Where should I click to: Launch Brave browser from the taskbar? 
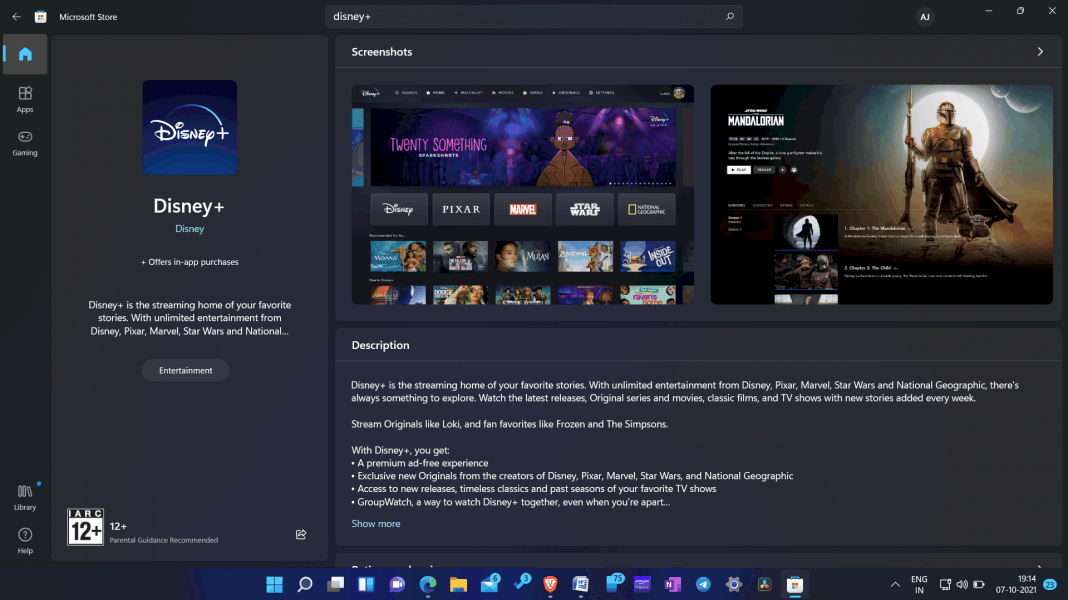550,584
